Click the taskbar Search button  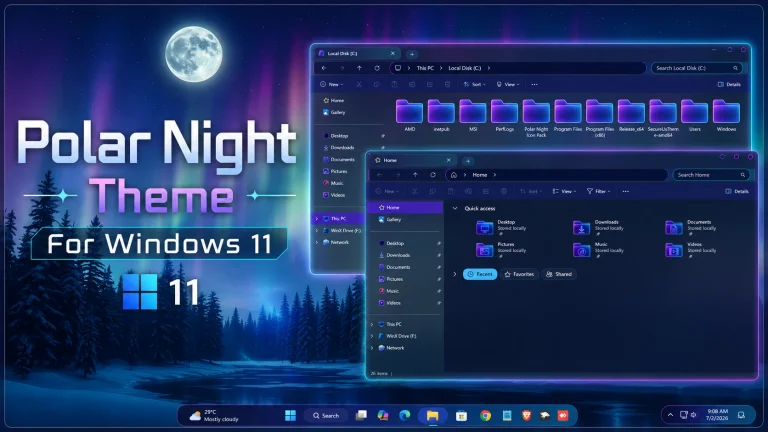coord(326,415)
